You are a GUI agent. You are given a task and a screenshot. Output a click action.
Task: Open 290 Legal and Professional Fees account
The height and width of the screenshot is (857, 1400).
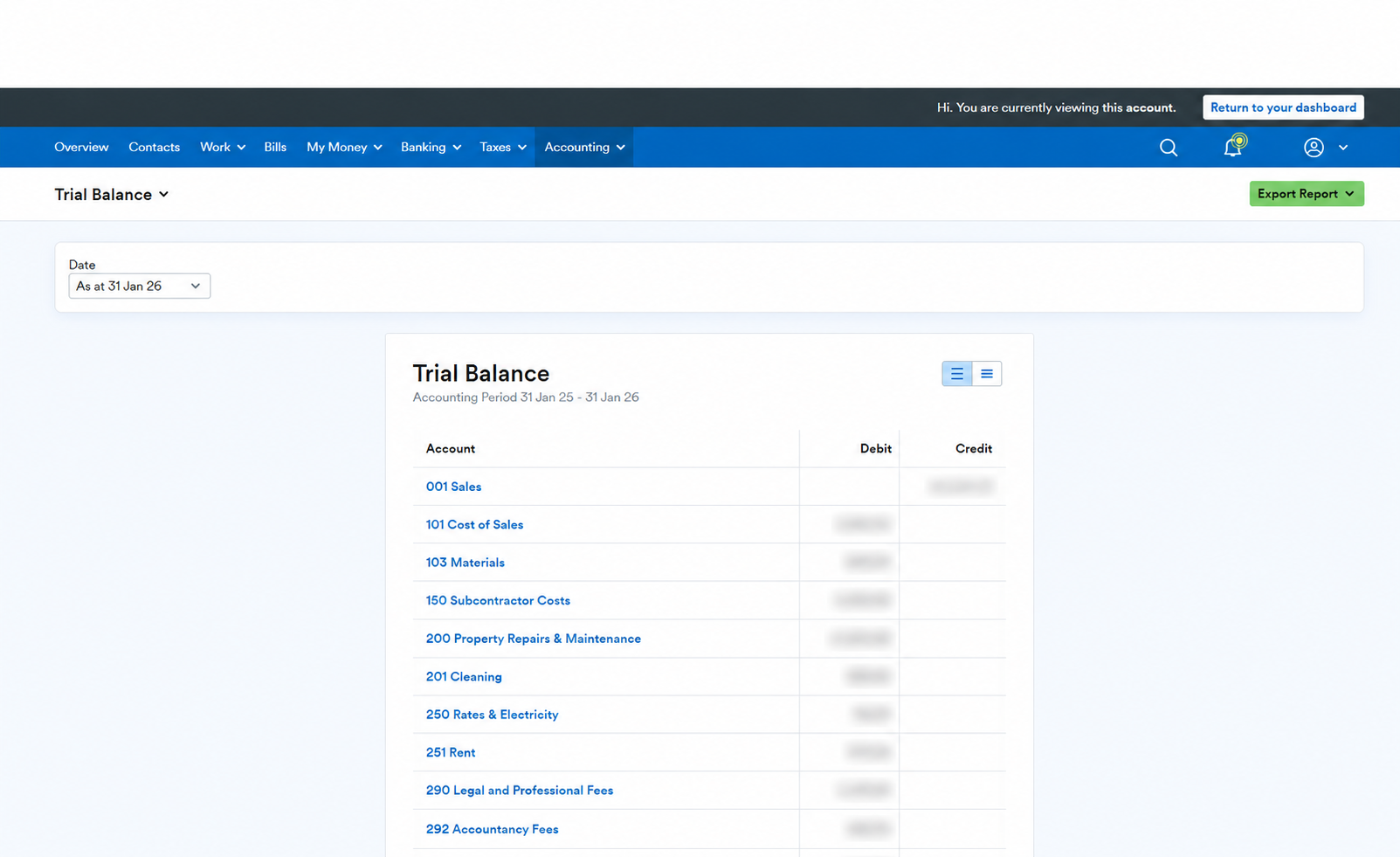pos(519,791)
